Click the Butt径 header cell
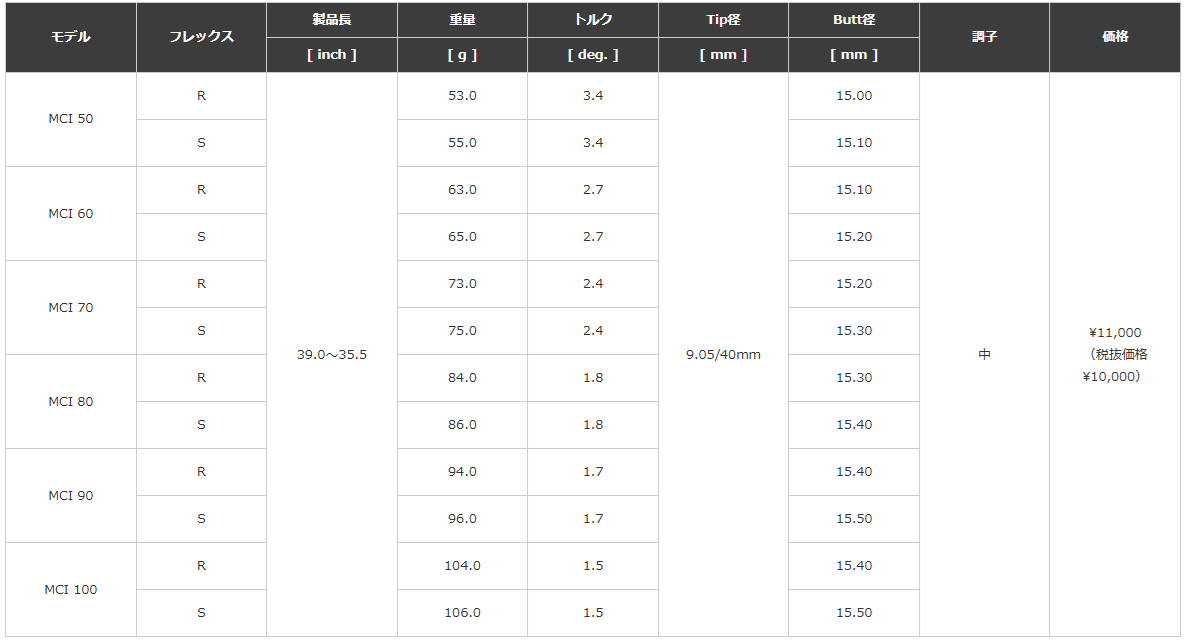The height and width of the screenshot is (642, 1187). click(854, 20)
